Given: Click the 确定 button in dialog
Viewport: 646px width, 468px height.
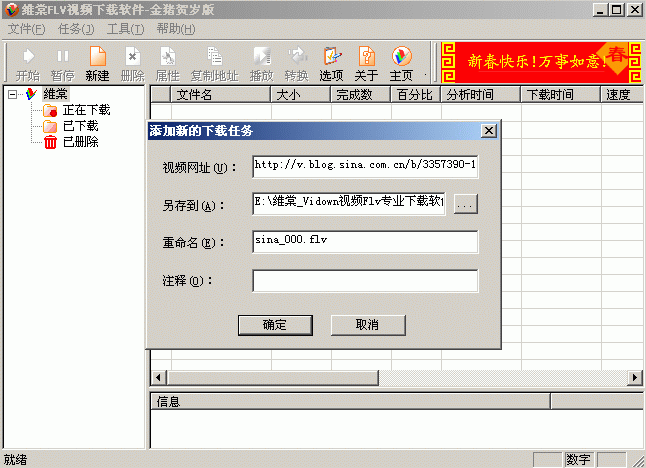Looking at the screenshot, I should [274, 325].
